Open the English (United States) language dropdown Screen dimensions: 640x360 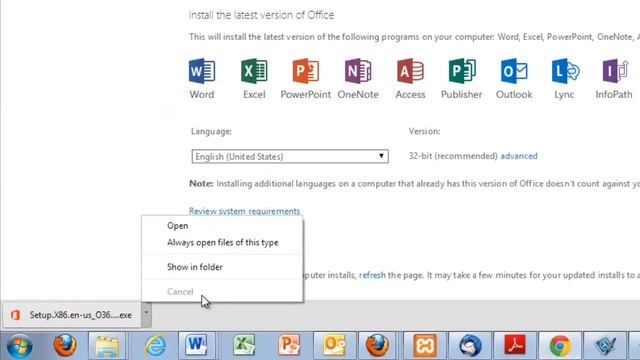pyautogui.click(x=290, y=156)
